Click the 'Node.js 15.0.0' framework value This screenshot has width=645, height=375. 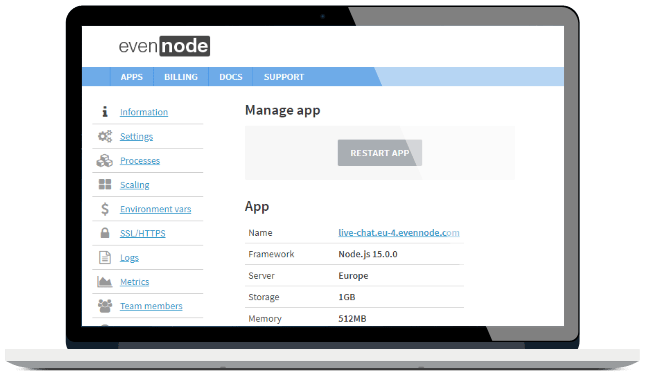[368, 254]
